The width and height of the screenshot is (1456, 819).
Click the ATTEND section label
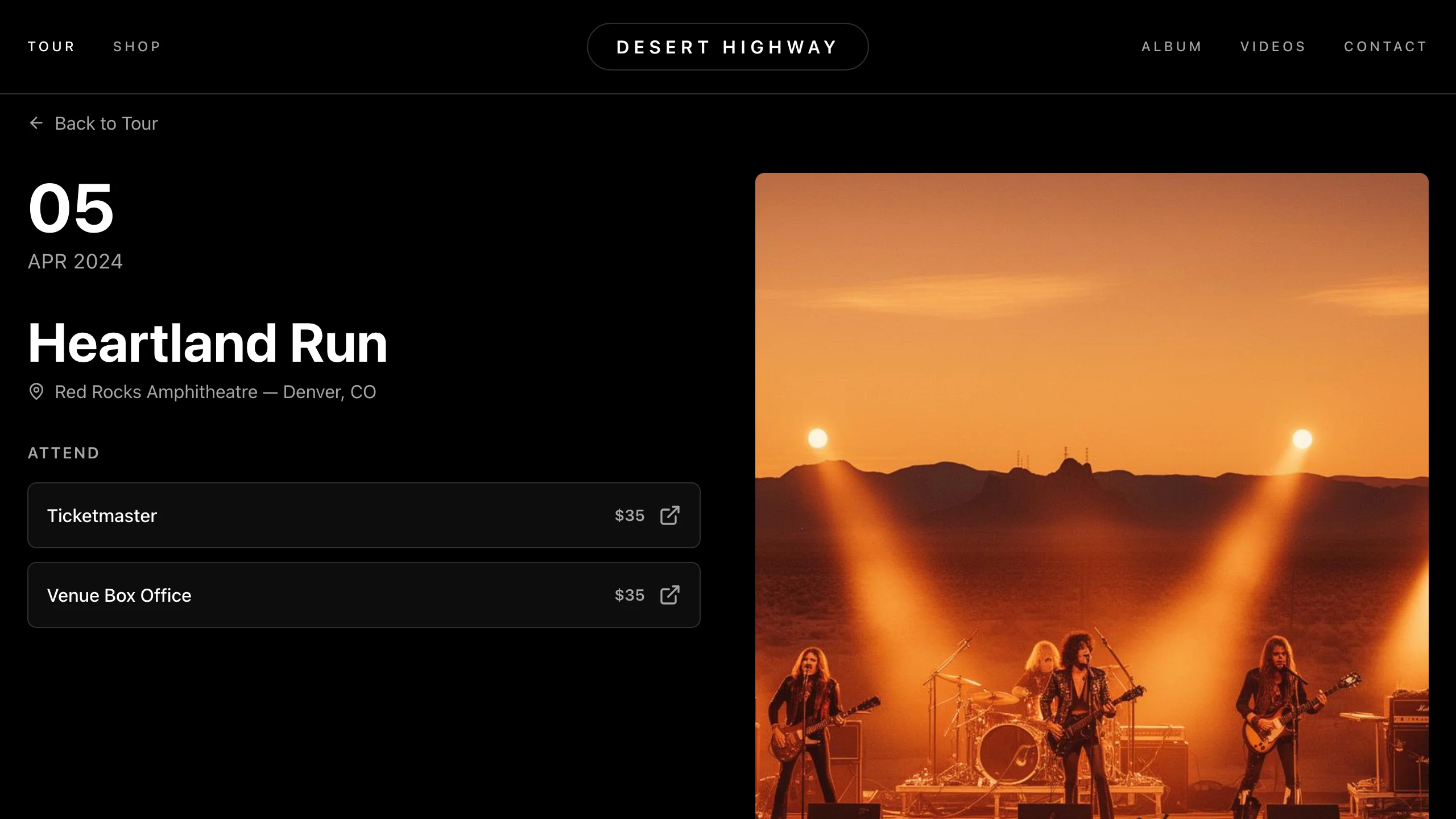coord(64,453)
